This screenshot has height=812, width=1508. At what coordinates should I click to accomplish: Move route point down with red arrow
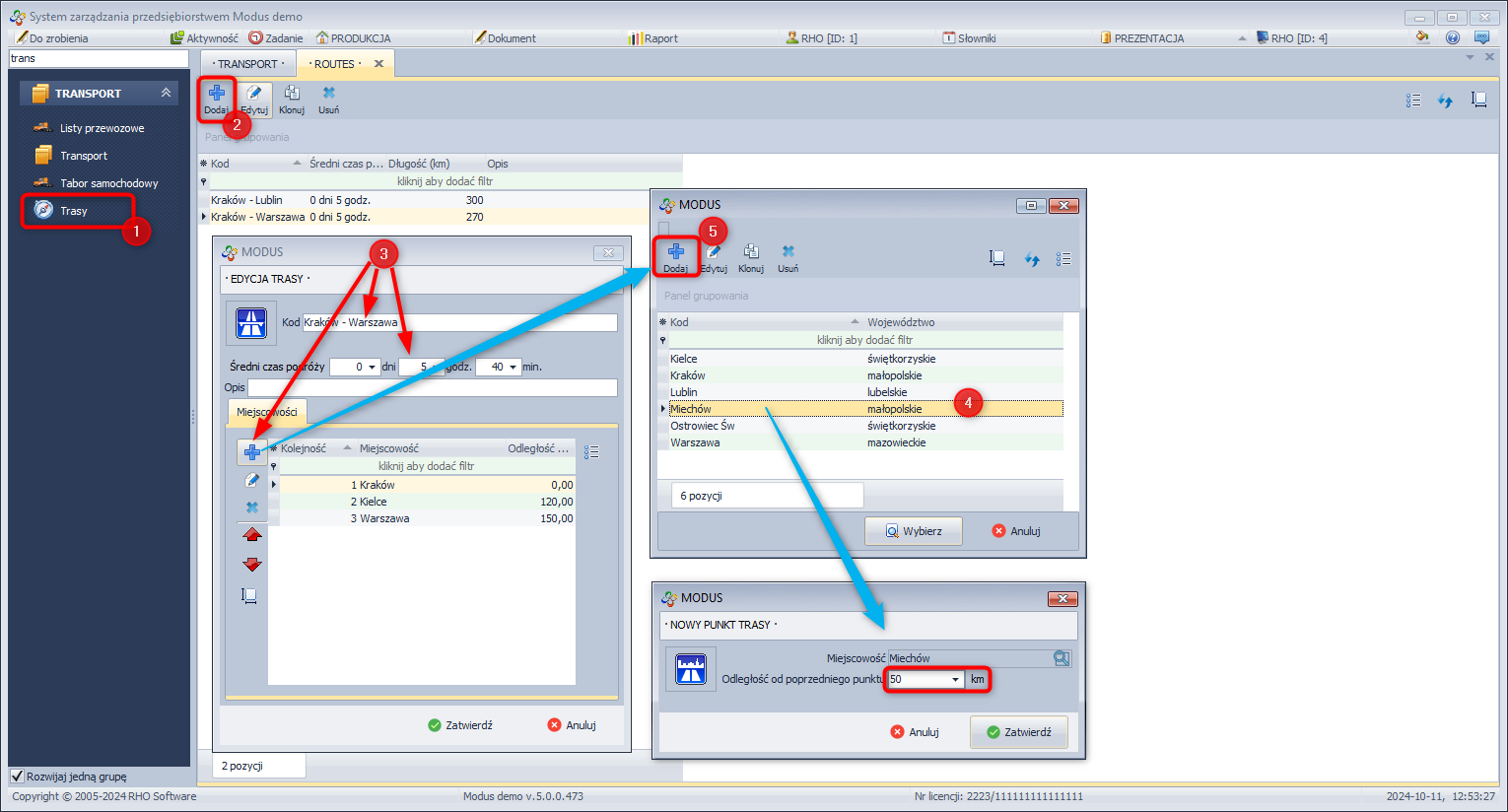[252, 565]
